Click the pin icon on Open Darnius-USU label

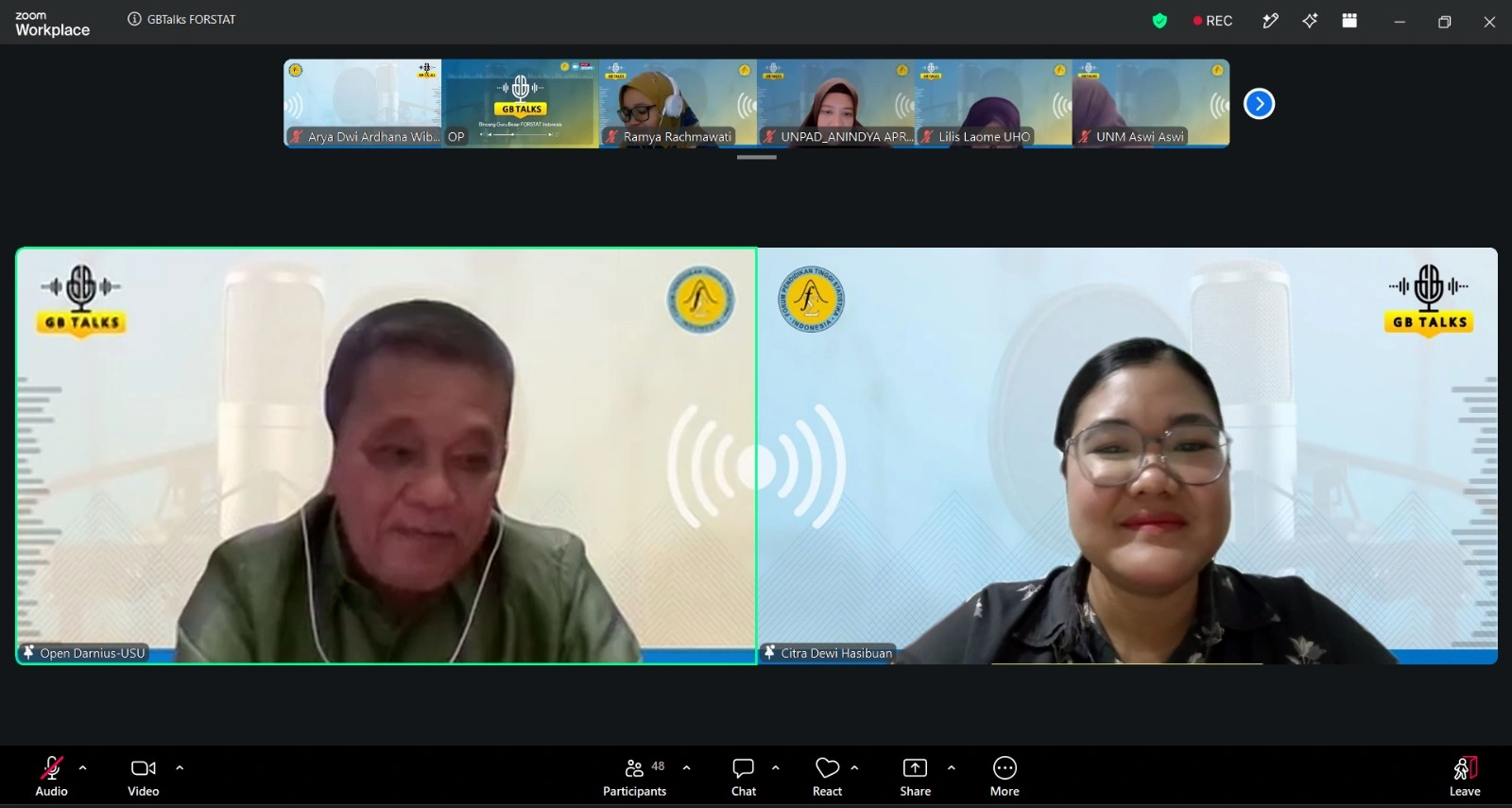tap(28, 653)
